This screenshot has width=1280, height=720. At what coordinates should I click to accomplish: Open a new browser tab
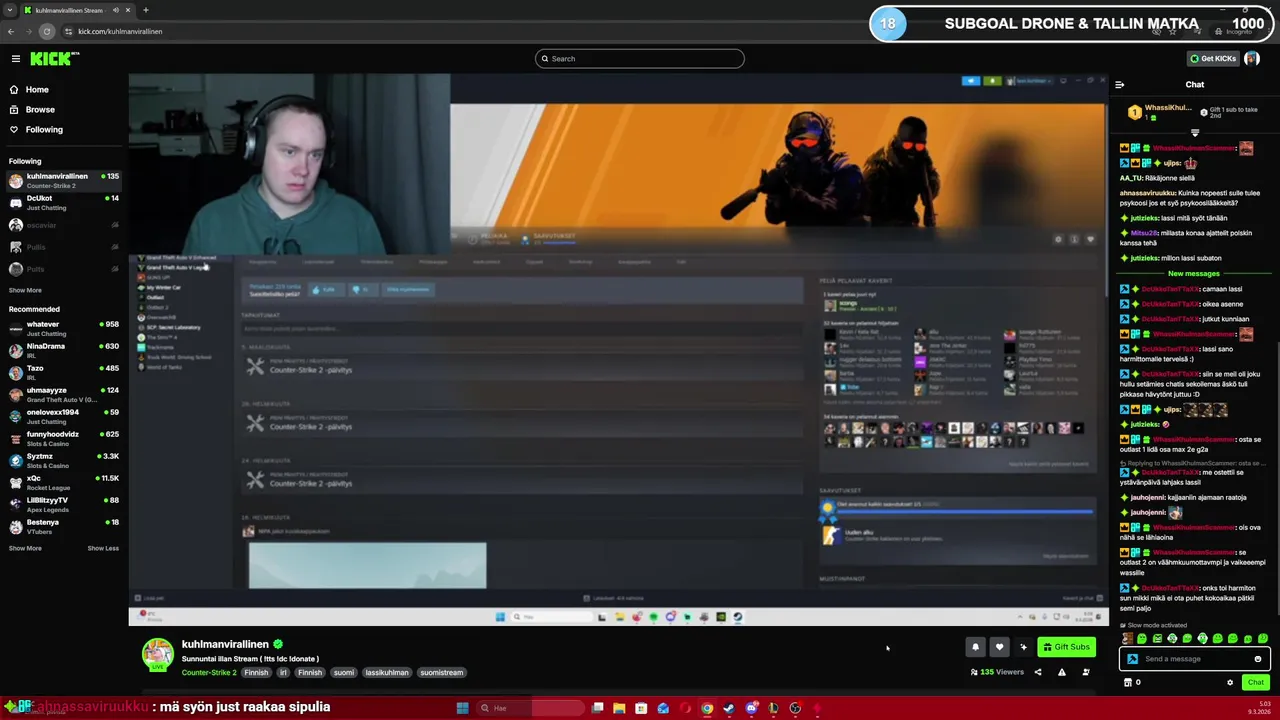tap(146, 10)
